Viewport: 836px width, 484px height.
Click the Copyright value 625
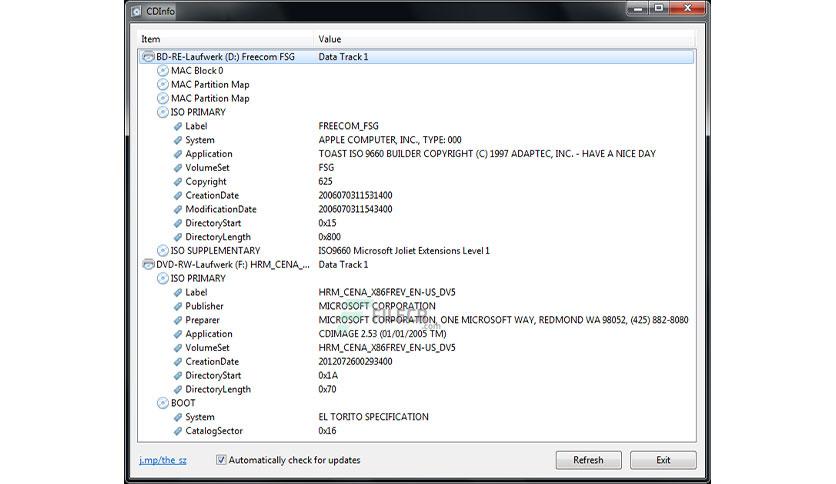(325, 181)
